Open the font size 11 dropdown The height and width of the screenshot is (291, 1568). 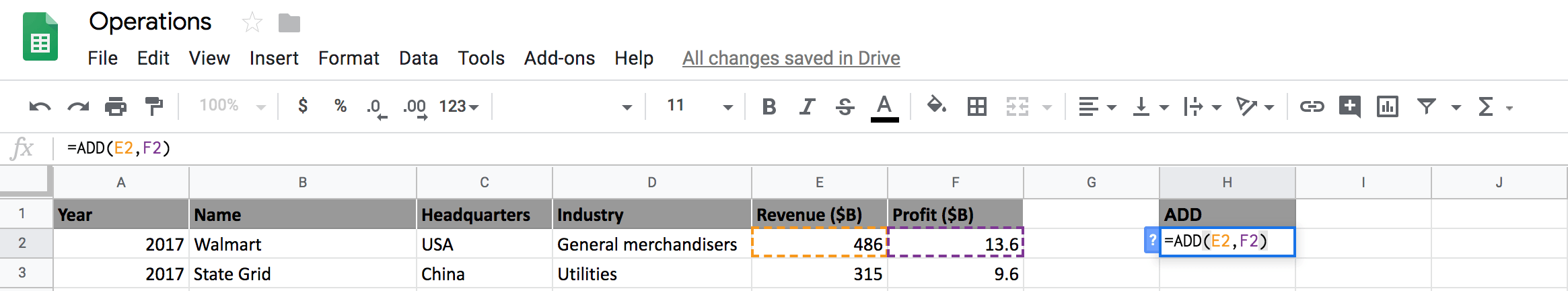click(x=699, y=106)
